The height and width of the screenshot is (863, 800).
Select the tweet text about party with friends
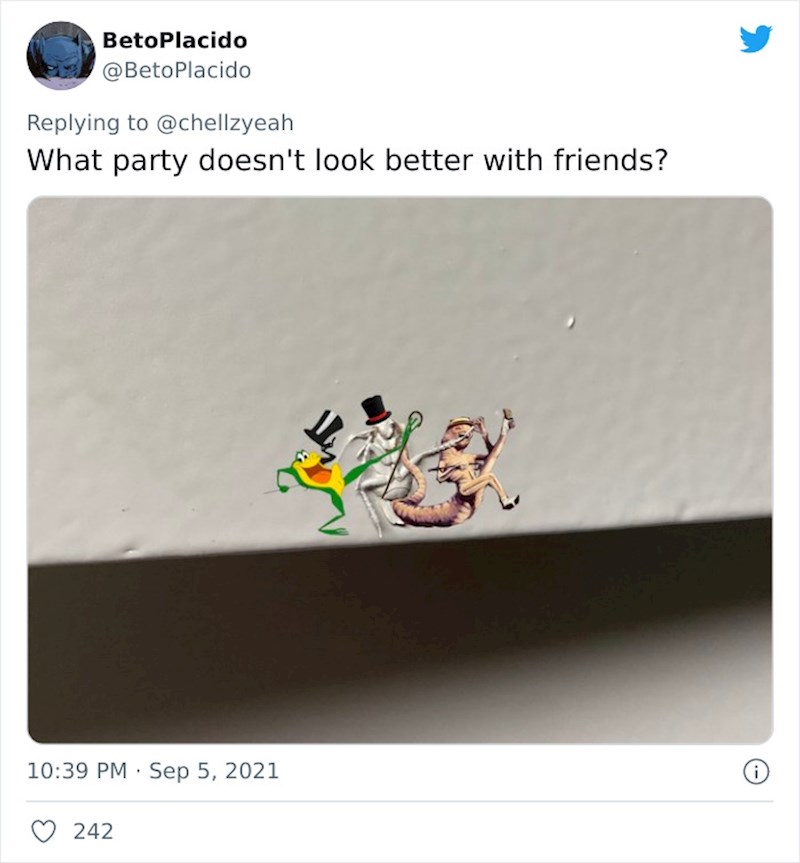[346, 160]
